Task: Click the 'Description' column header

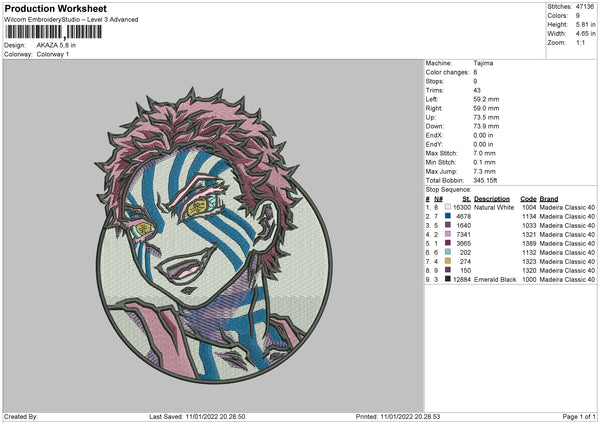Action: point(492,199)
